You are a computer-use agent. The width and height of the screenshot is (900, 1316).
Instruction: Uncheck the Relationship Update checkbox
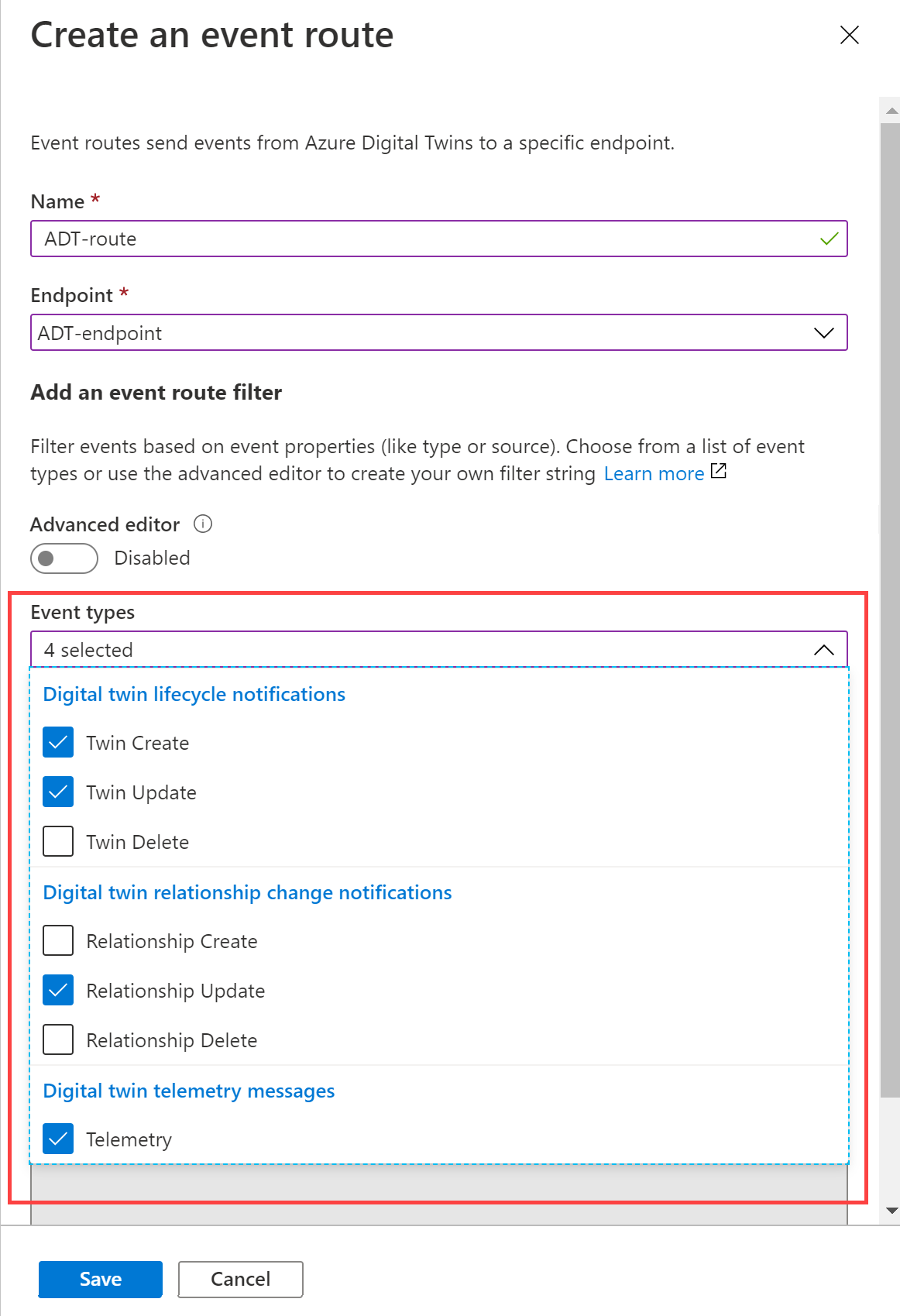point(58,990)
